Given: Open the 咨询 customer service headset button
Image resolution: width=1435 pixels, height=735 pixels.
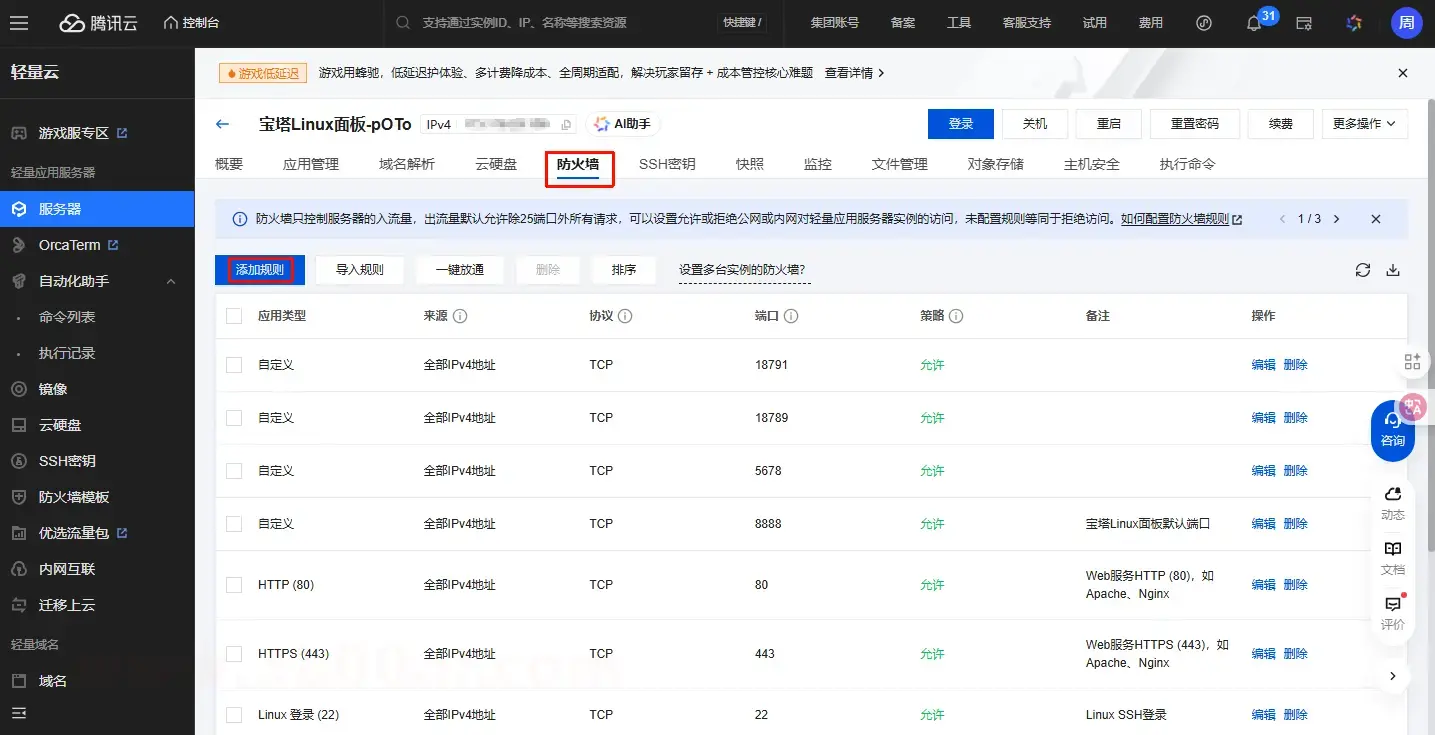Looking at the screenshot, I should pos(1392,430).
